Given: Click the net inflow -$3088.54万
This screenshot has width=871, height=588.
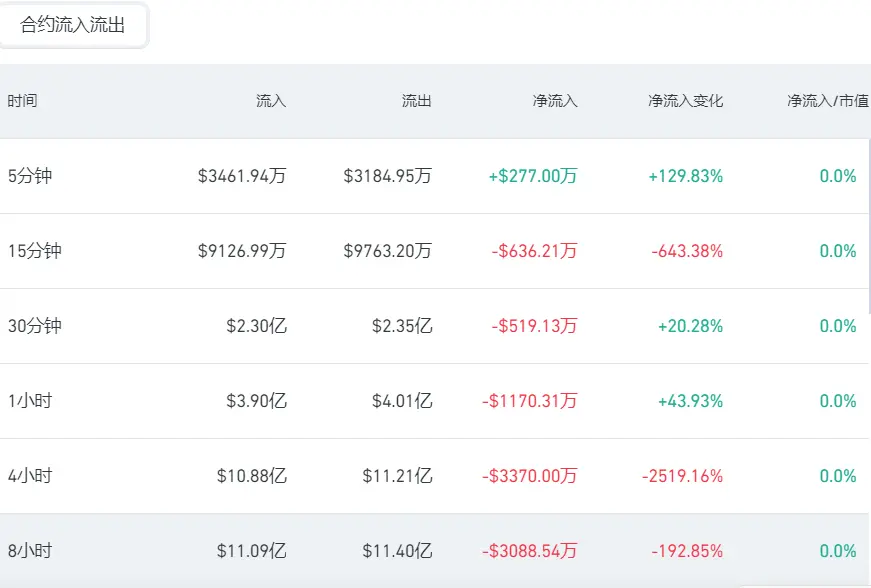Looking at the screenshot, I should (x=530, y=551).
